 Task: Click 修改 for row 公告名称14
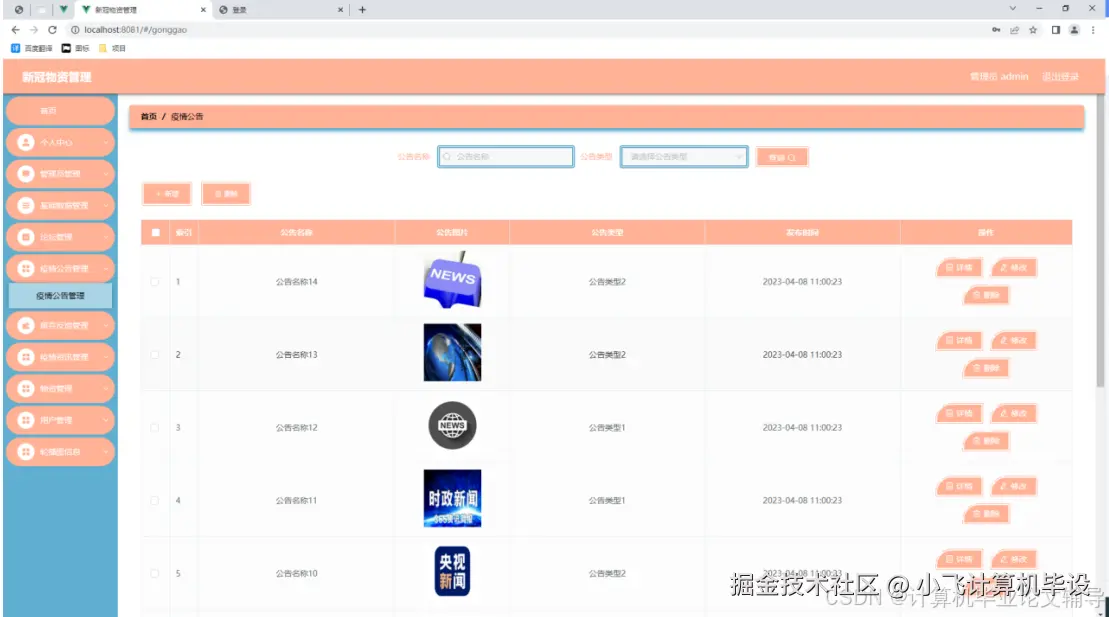pos(1014,267)
